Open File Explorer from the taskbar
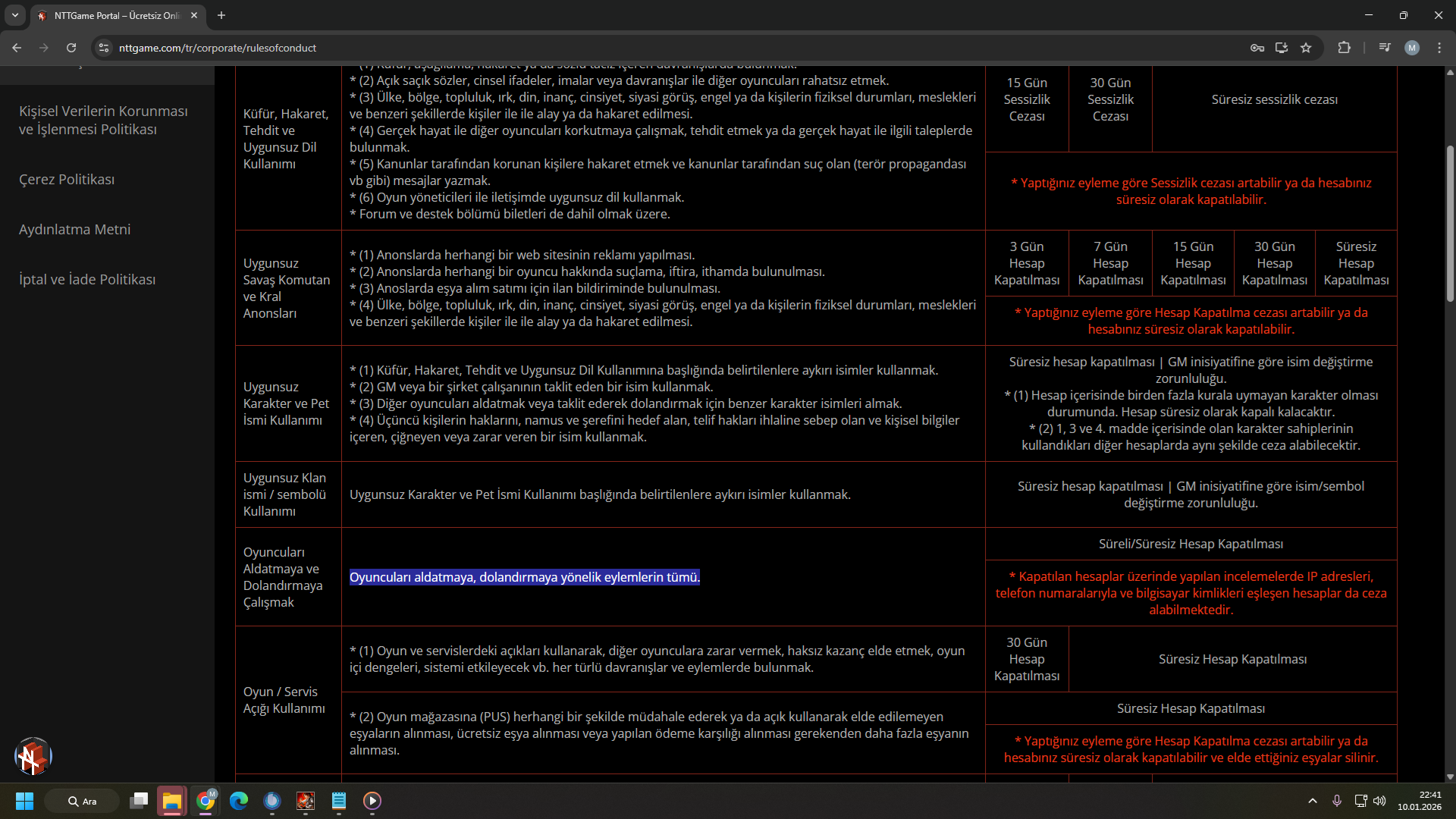This screenshot has height=819, width=1456. (172, 801)
